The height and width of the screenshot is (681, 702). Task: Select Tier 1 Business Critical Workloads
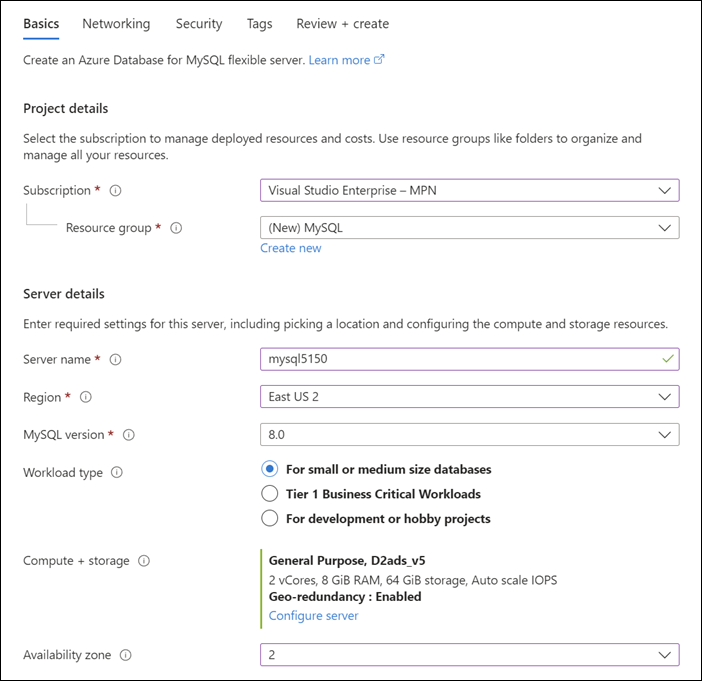pos(269,494)
